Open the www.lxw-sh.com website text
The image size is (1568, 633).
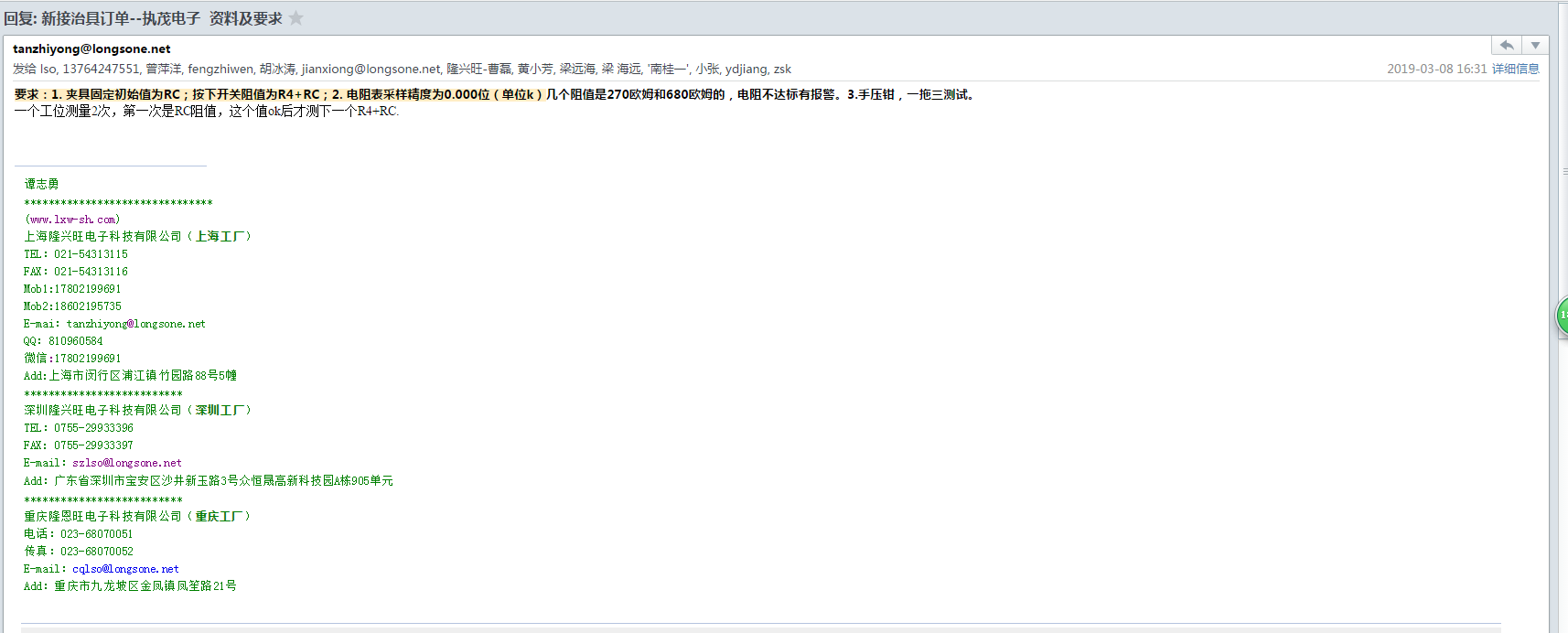pos(72,220)
